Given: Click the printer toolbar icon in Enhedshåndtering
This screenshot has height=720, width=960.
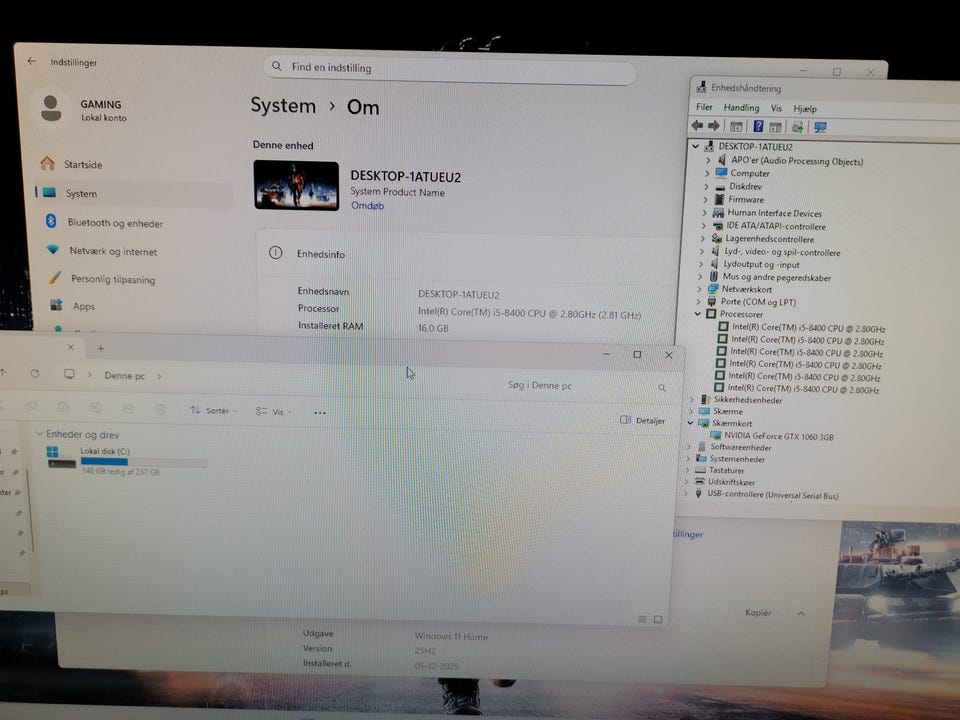Looking at the screenshot, I should (797, 127).
